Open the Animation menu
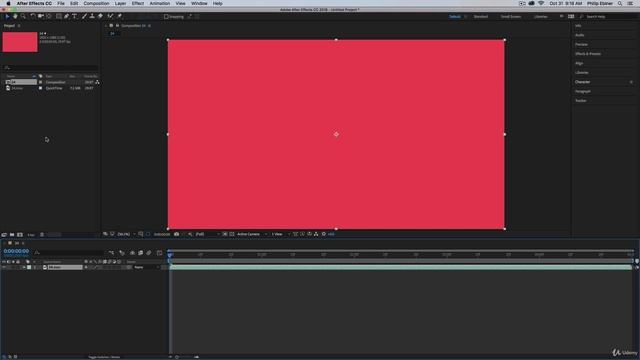 (x=160, y=3)
